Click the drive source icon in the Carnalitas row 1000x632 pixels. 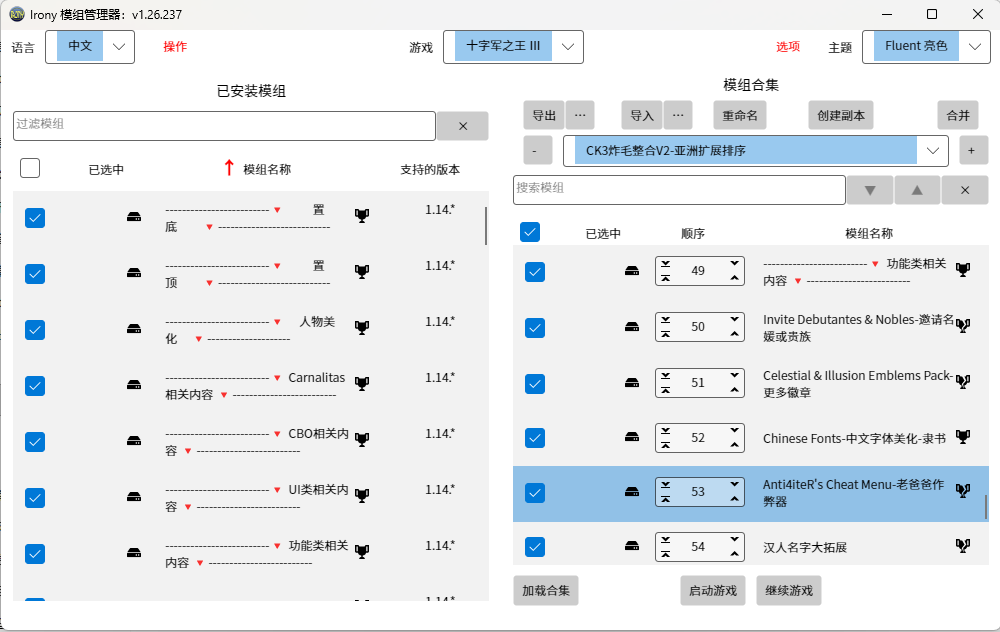[134, 385]
